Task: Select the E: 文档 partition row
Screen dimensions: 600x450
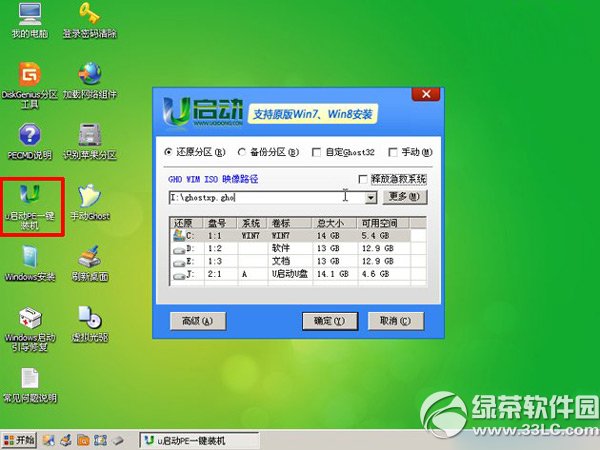Action: 298,261
